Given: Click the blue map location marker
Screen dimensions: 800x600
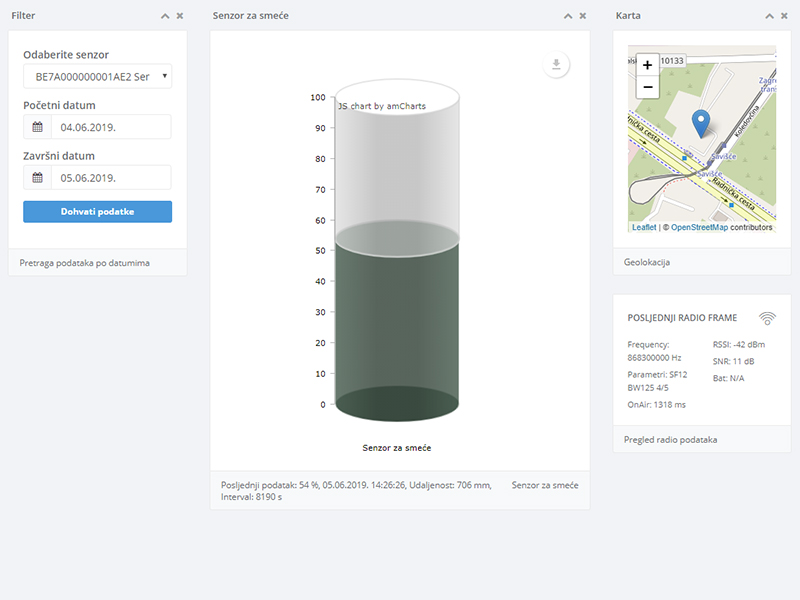Looking at the screenshot, I should point(701,123).
